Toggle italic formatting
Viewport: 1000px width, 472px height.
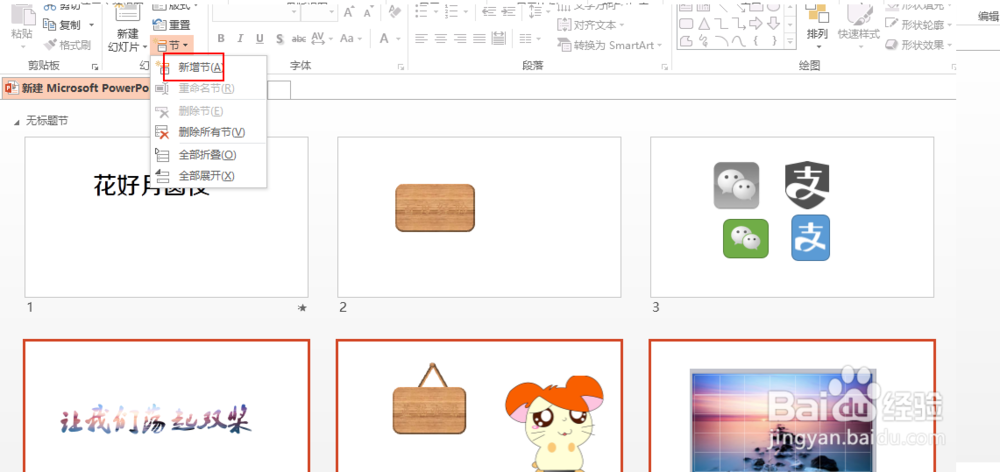[240, 39]
